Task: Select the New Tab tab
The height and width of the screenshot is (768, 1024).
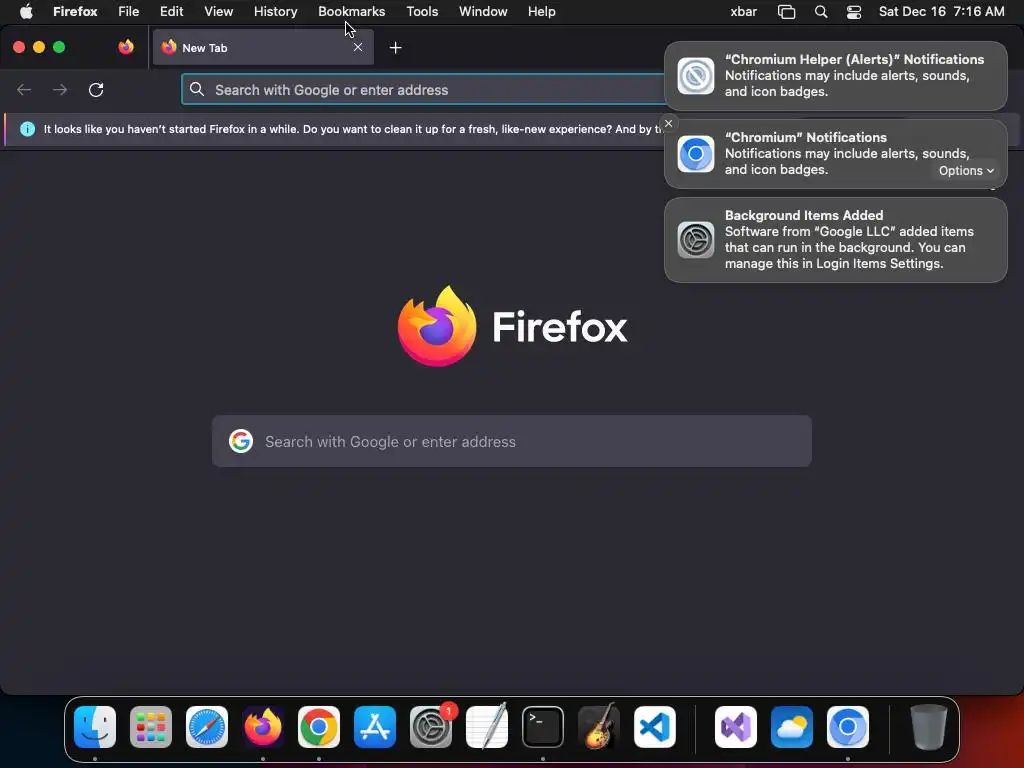Action: click(x=263, y=47)
